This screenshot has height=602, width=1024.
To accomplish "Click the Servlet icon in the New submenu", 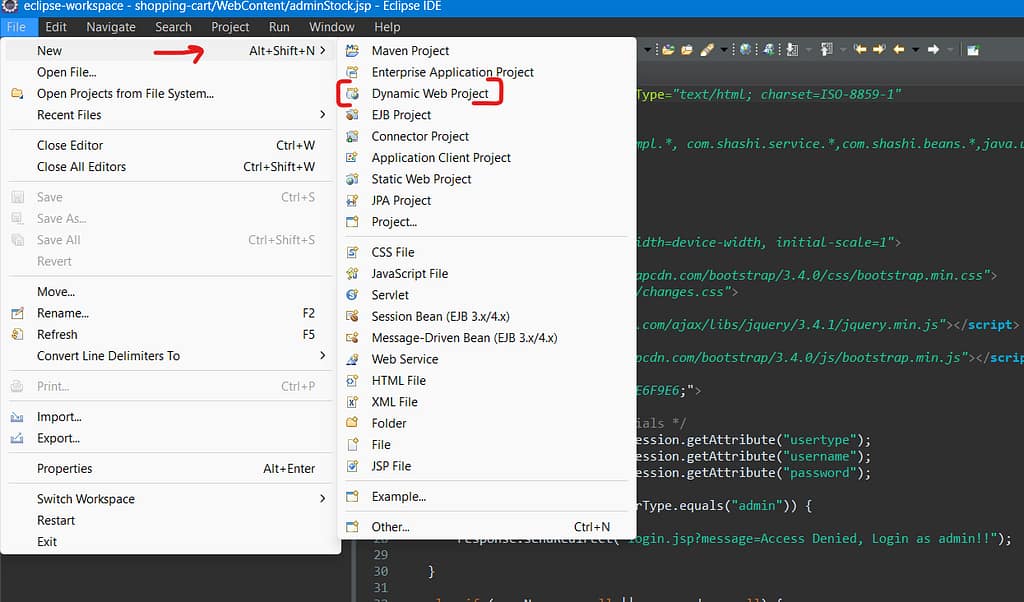I will click(352, 294).
